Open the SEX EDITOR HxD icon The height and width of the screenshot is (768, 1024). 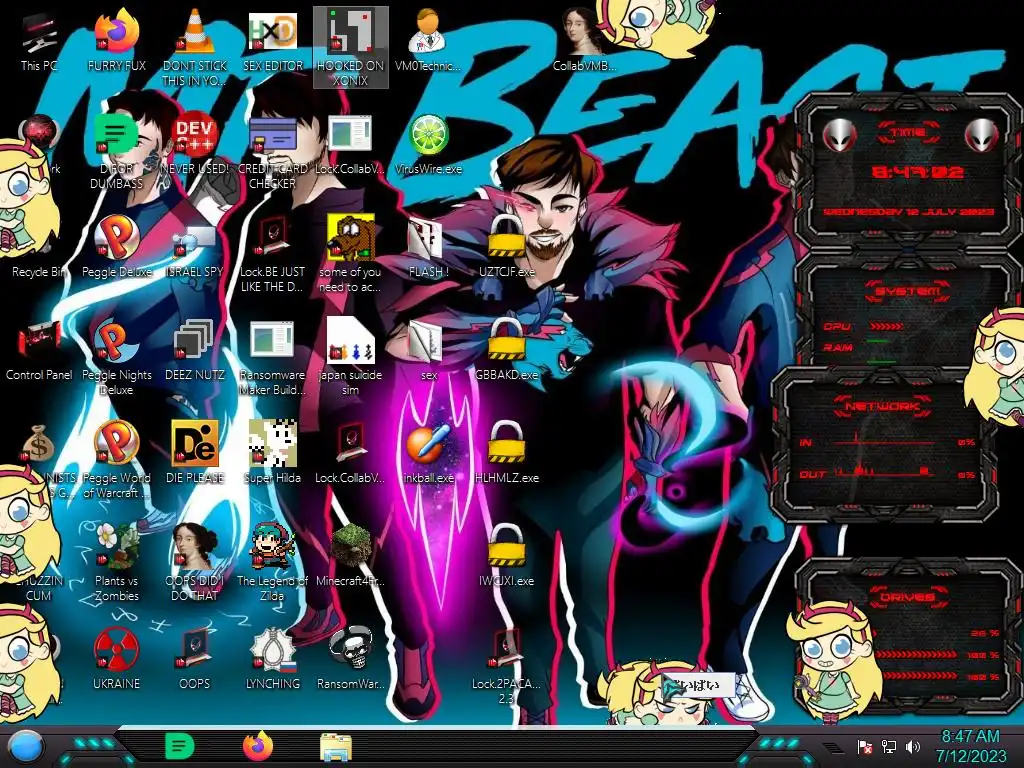point(273,41)
